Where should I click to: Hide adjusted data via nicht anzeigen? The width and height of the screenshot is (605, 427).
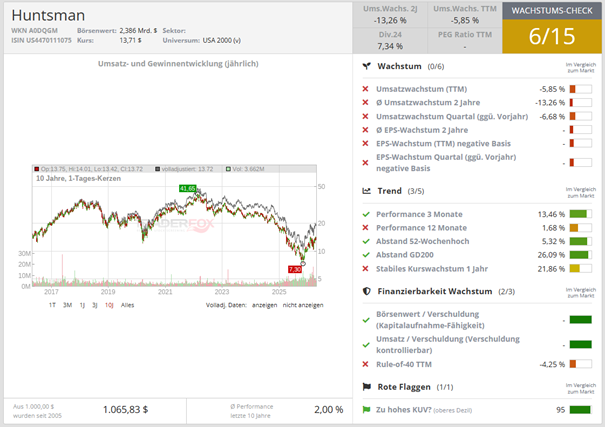[x=303, y=305]
